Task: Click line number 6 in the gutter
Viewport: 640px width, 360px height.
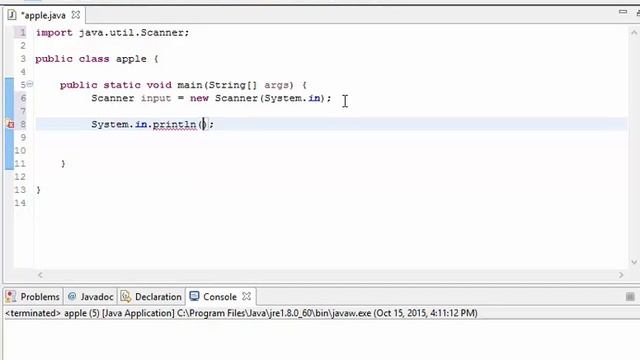Action: pyautogui.click(x=23, y=98)
